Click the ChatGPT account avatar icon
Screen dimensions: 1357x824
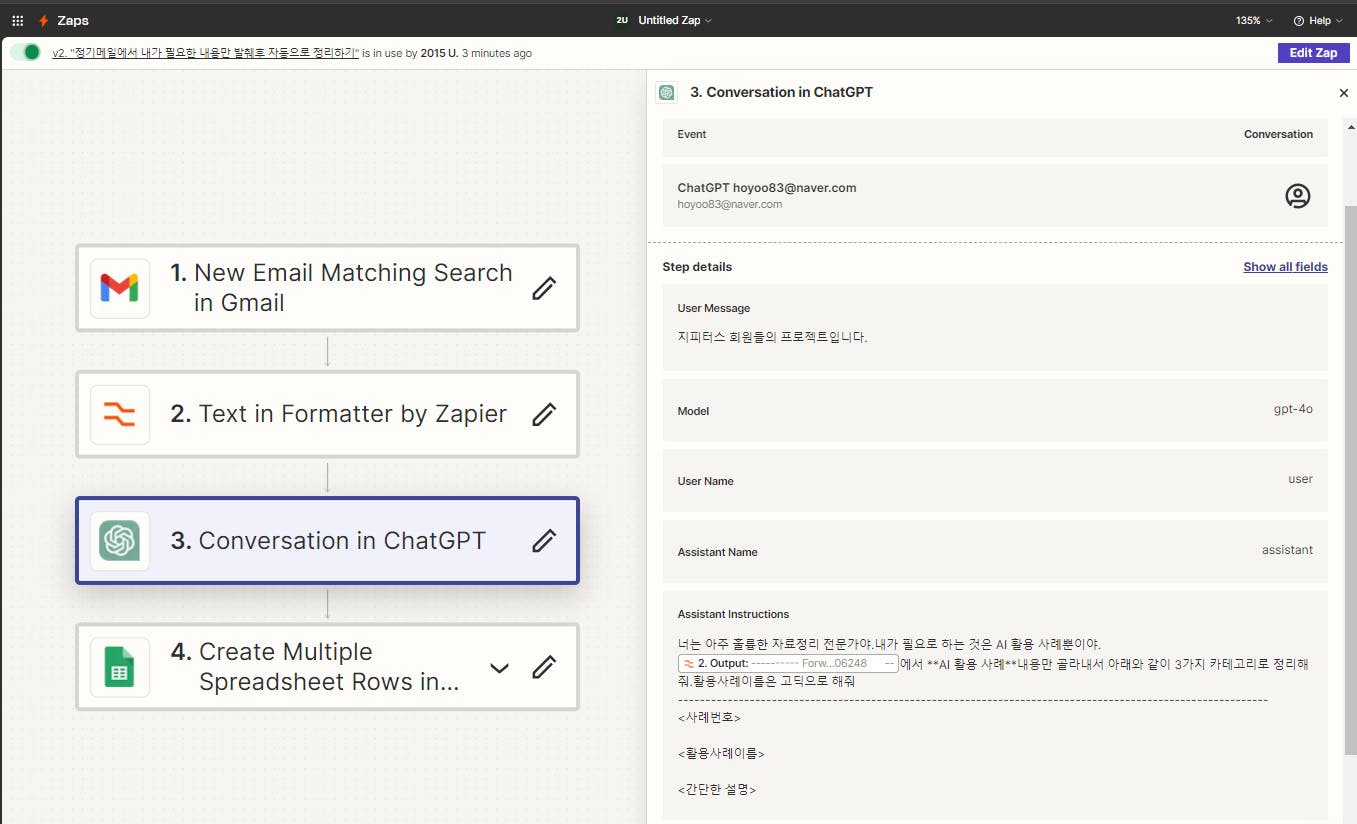[x=1297, y=196]
